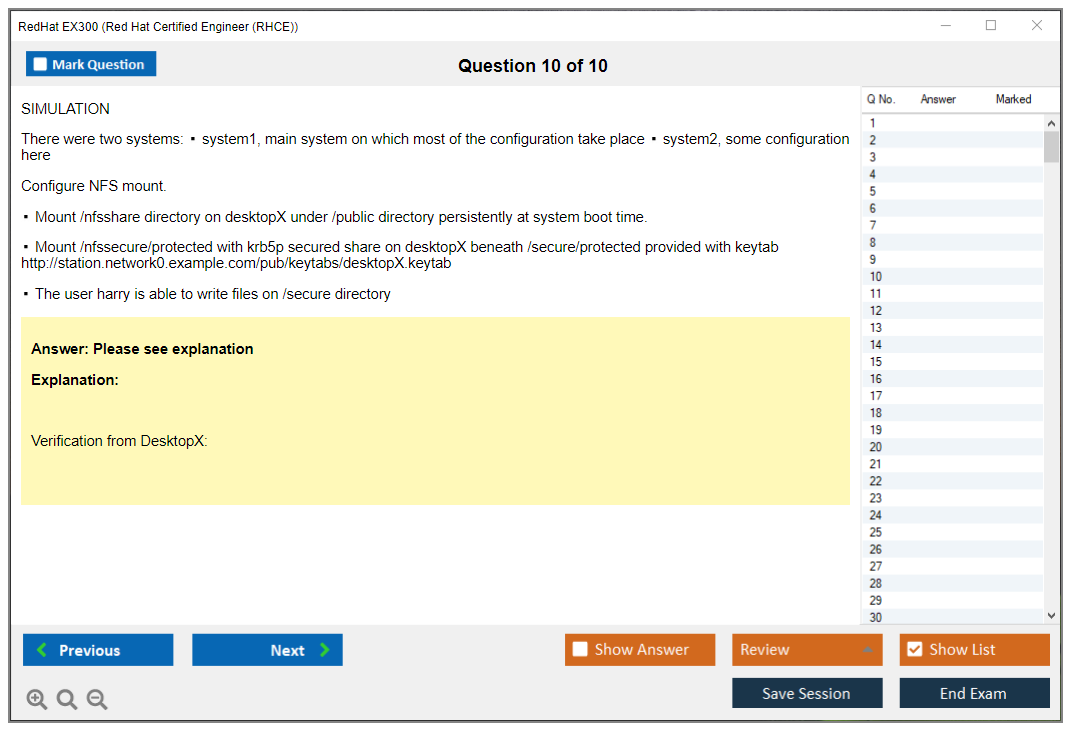1075x735 pixels.
Task: Enable the Show Answer checkbox
Action: [x=580, y=650]
